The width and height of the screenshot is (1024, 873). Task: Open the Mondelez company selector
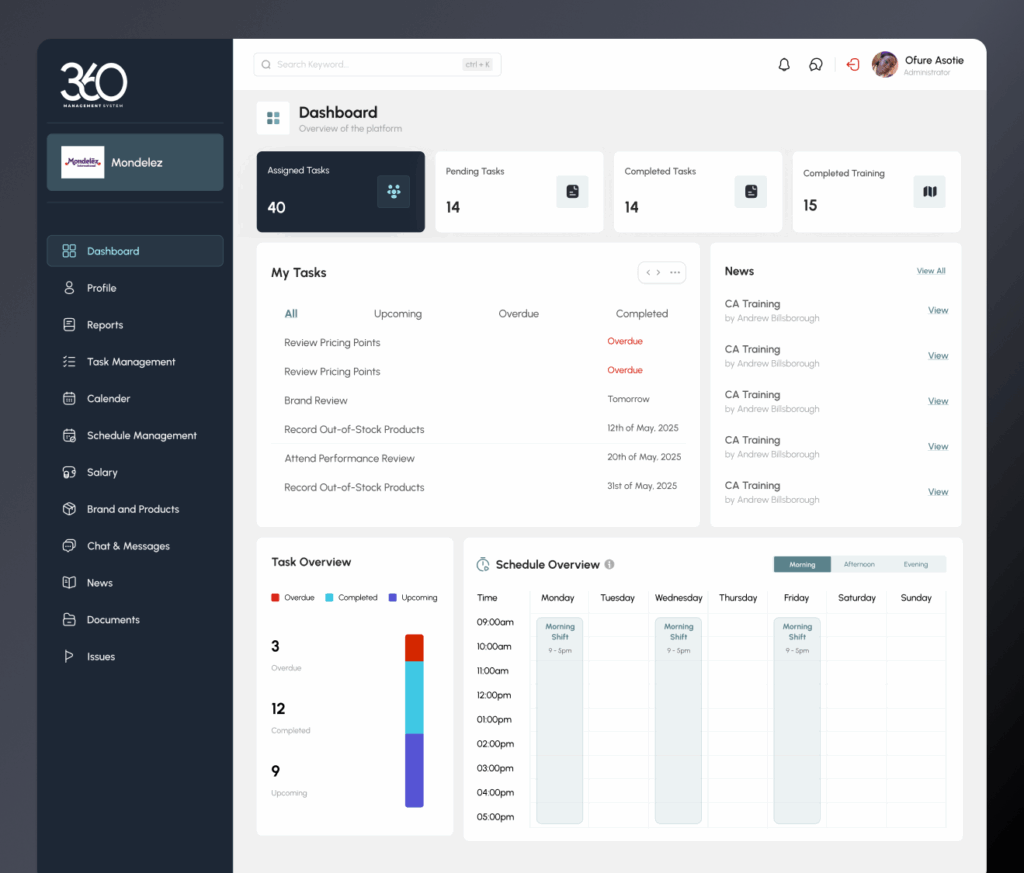[x=135, y=162]
